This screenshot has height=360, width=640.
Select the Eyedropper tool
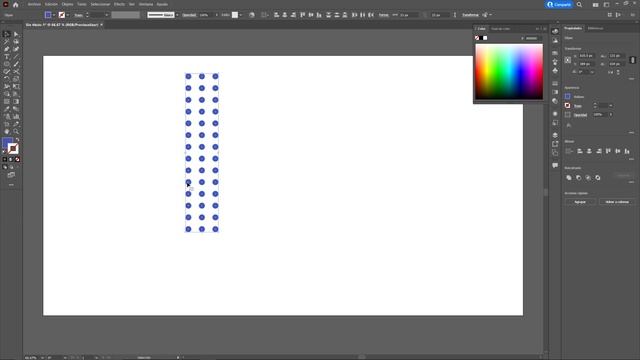pos(7,109)
